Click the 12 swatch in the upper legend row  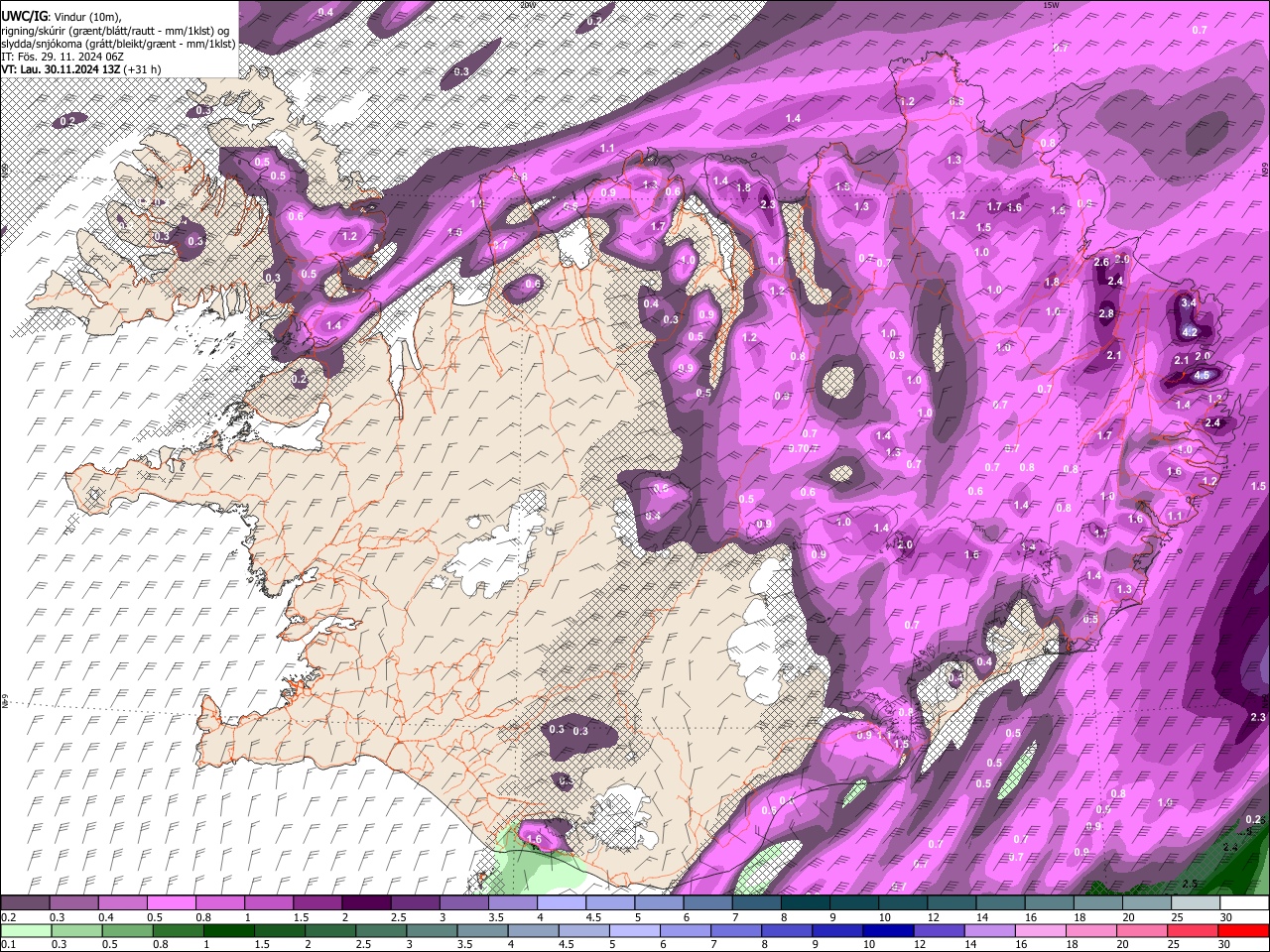click(x=951, y=903)
